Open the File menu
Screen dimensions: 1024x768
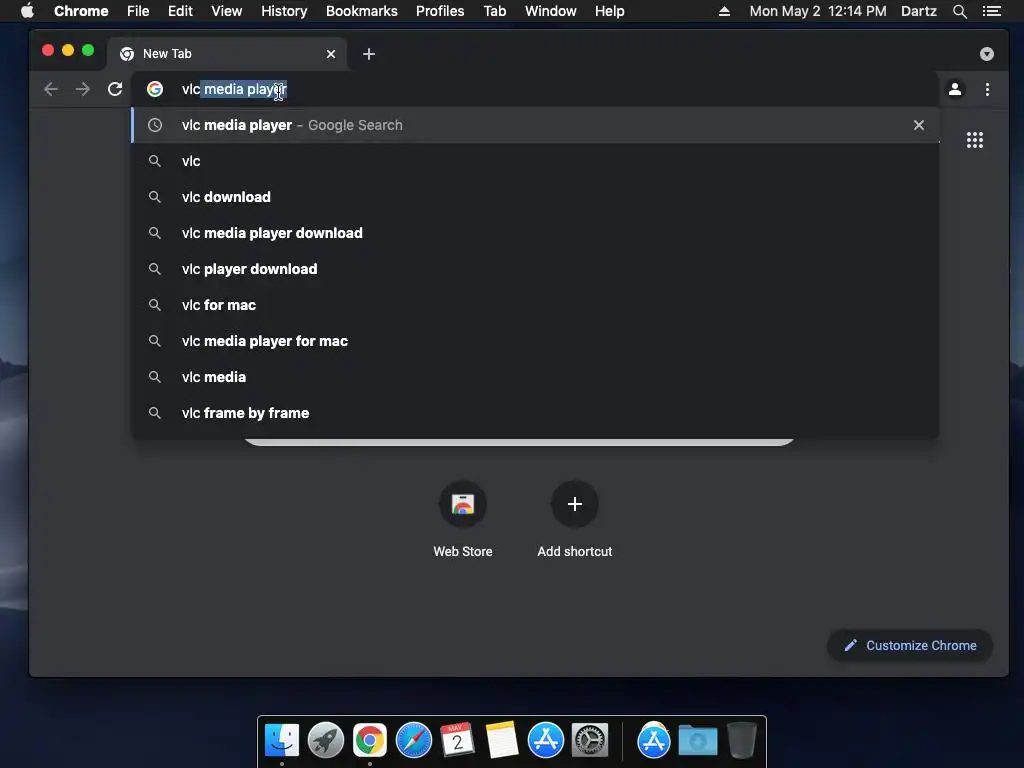coord(138,11)
